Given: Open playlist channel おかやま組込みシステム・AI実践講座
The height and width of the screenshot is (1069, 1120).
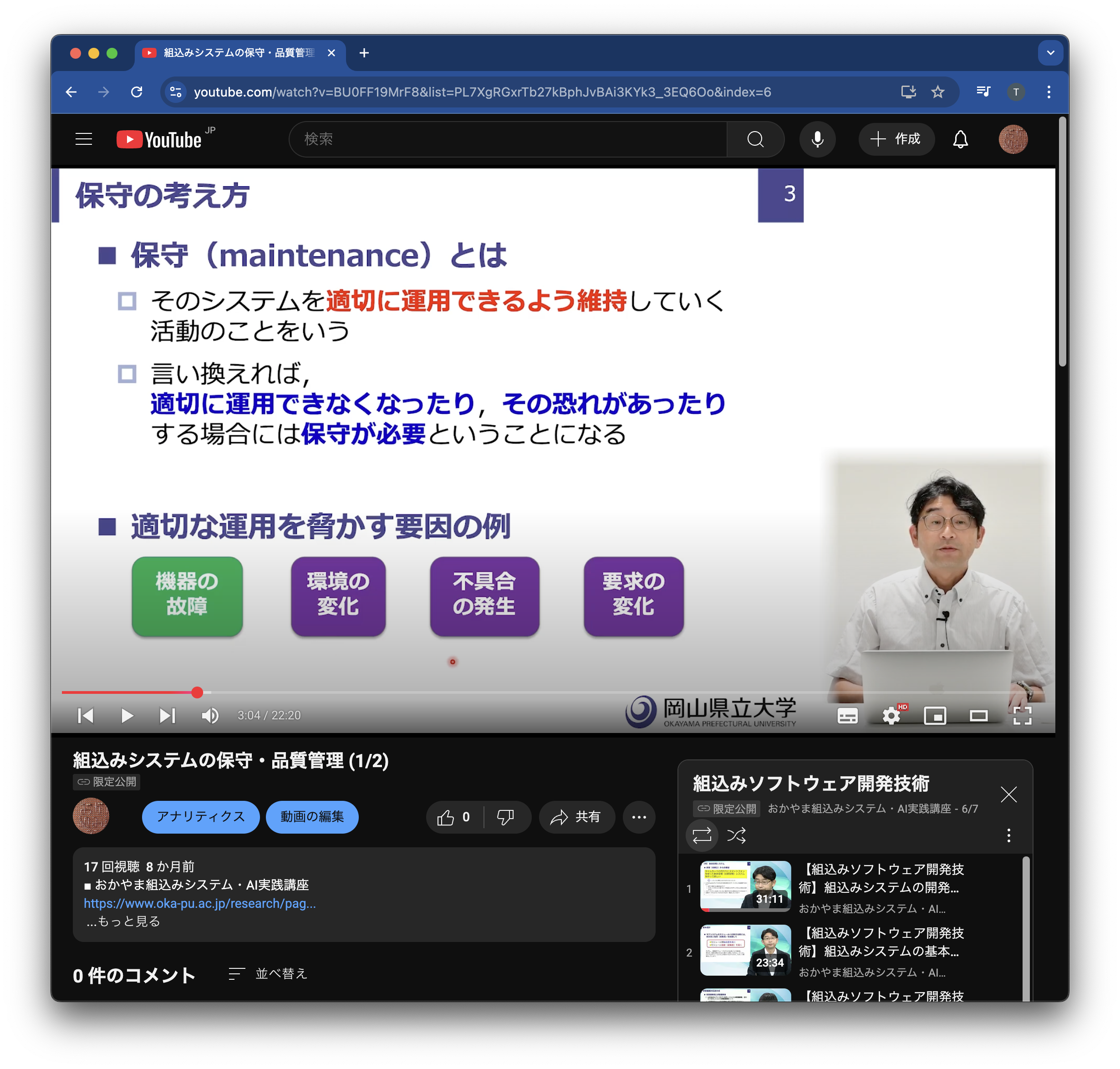Looking at the screenshot, I should pos(859,809).
